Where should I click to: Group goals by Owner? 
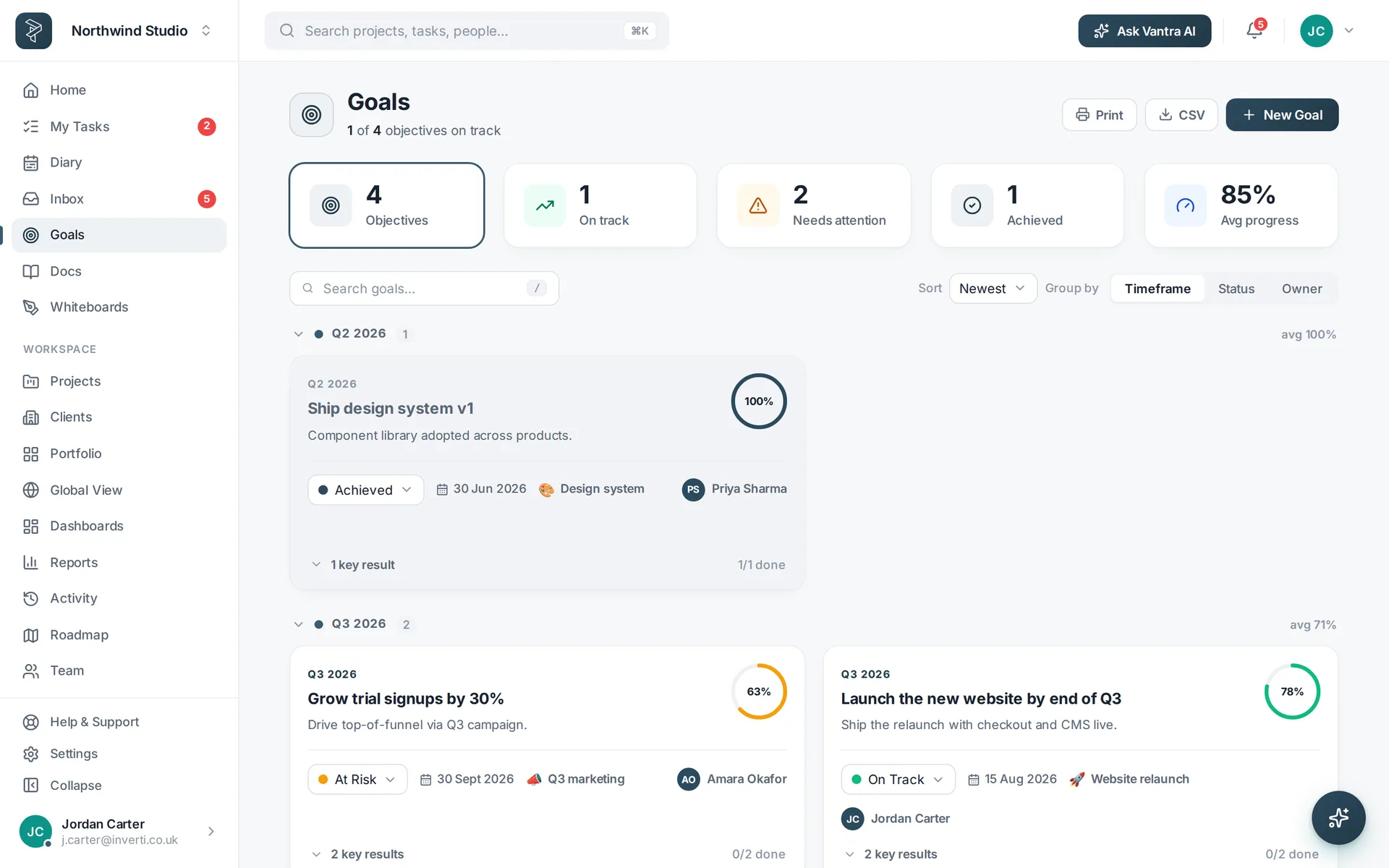pyautogui.click(x=1301, y=289)
